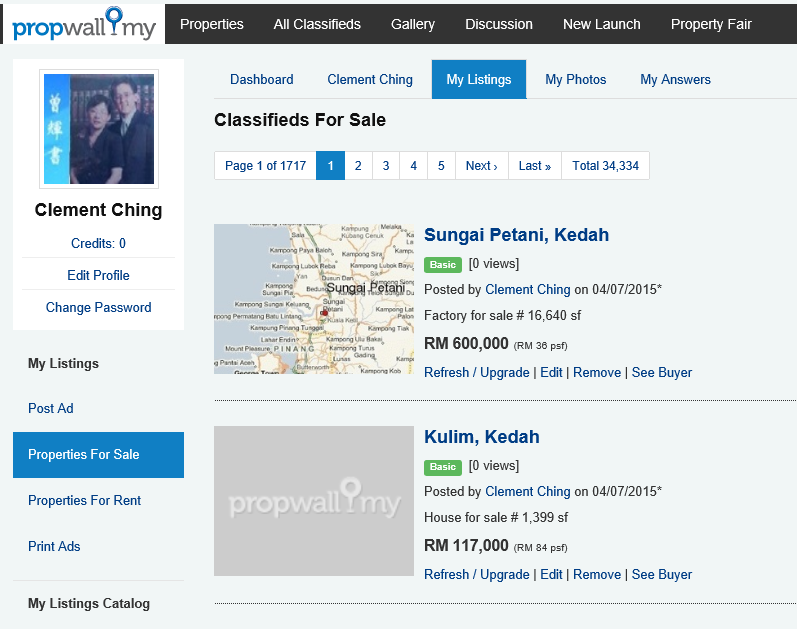Switch to the My Photos tab
The height and width of the screenshot is (631, 797).
[575, 79]
